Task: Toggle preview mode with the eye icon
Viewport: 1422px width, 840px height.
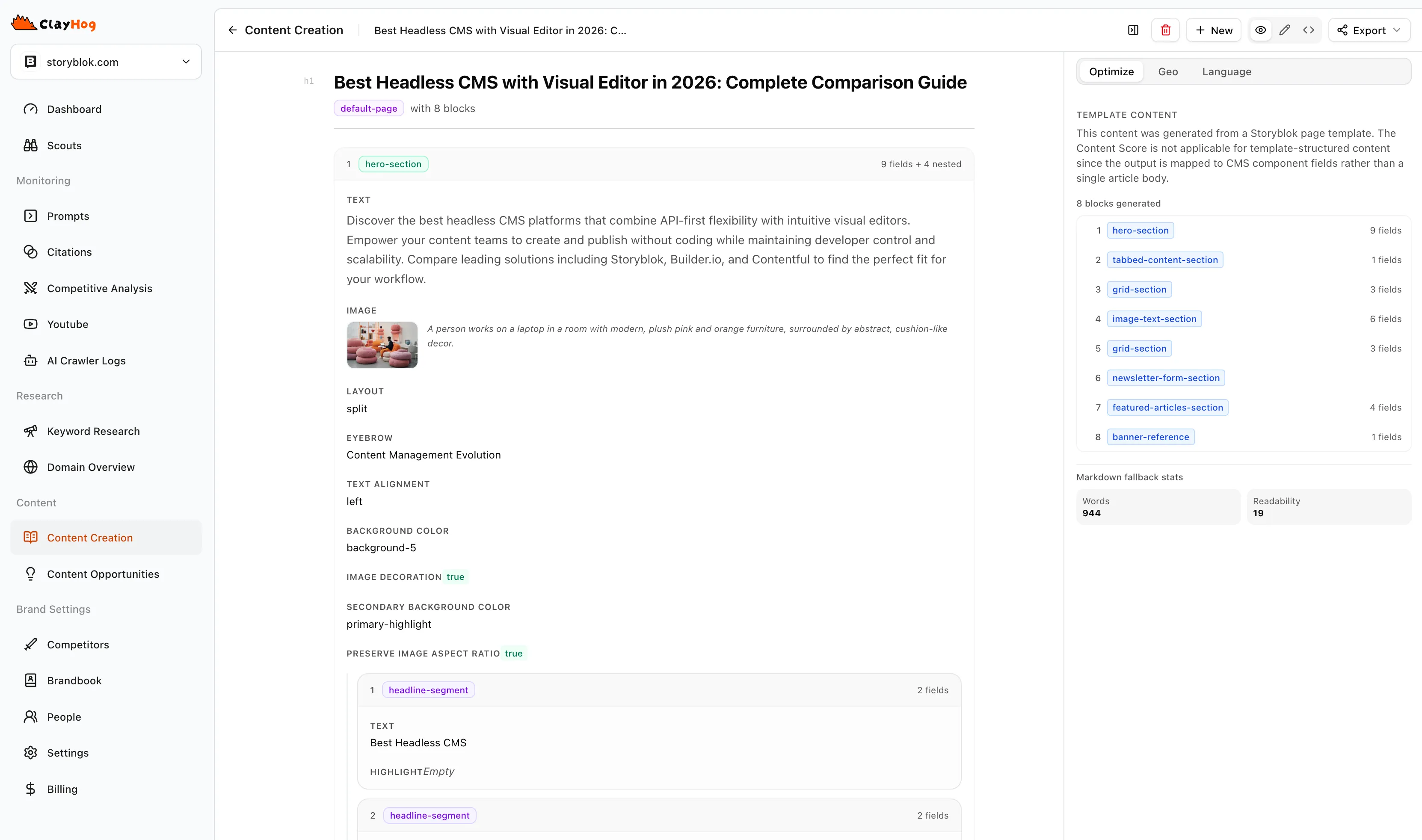Action: pos(1261,30)
